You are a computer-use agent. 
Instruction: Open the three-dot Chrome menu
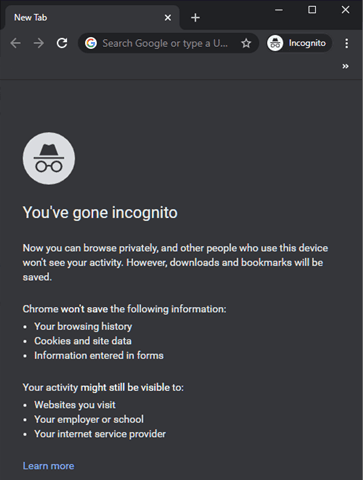pos(347,43)
